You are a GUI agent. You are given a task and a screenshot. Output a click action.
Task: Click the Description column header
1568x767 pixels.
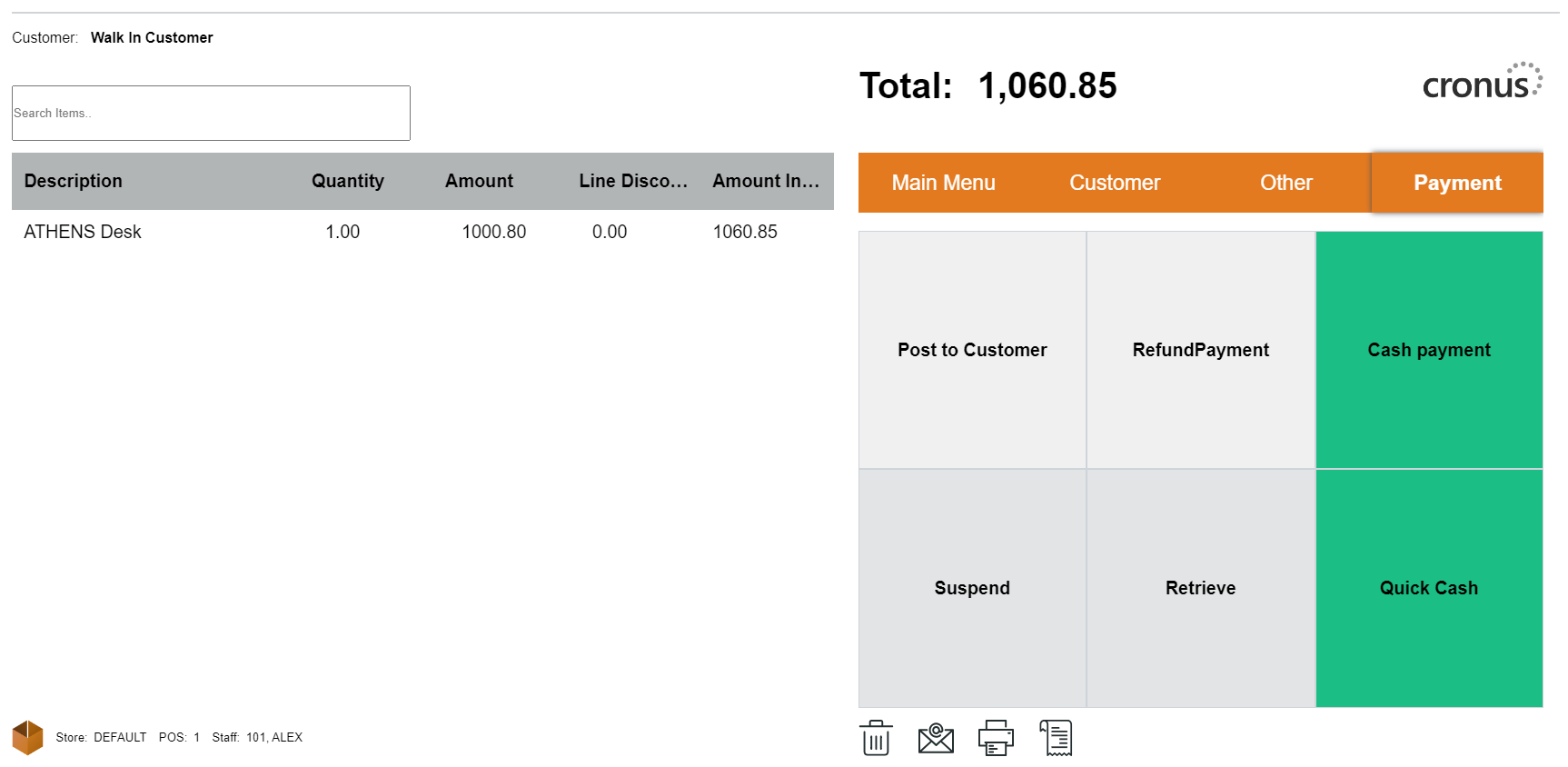tap(74, 181)
